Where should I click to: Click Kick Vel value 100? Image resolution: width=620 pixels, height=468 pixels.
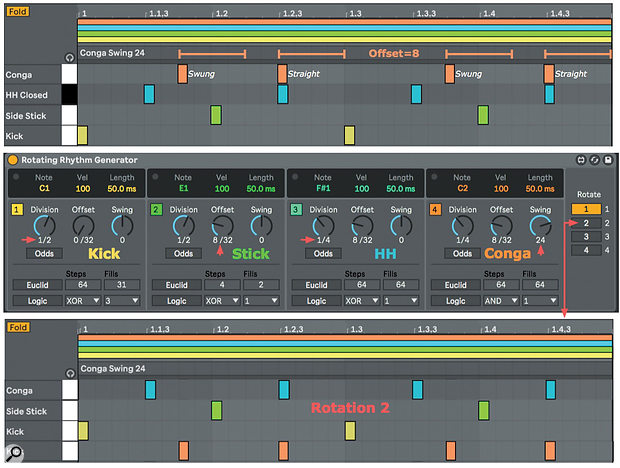(83, 189)
